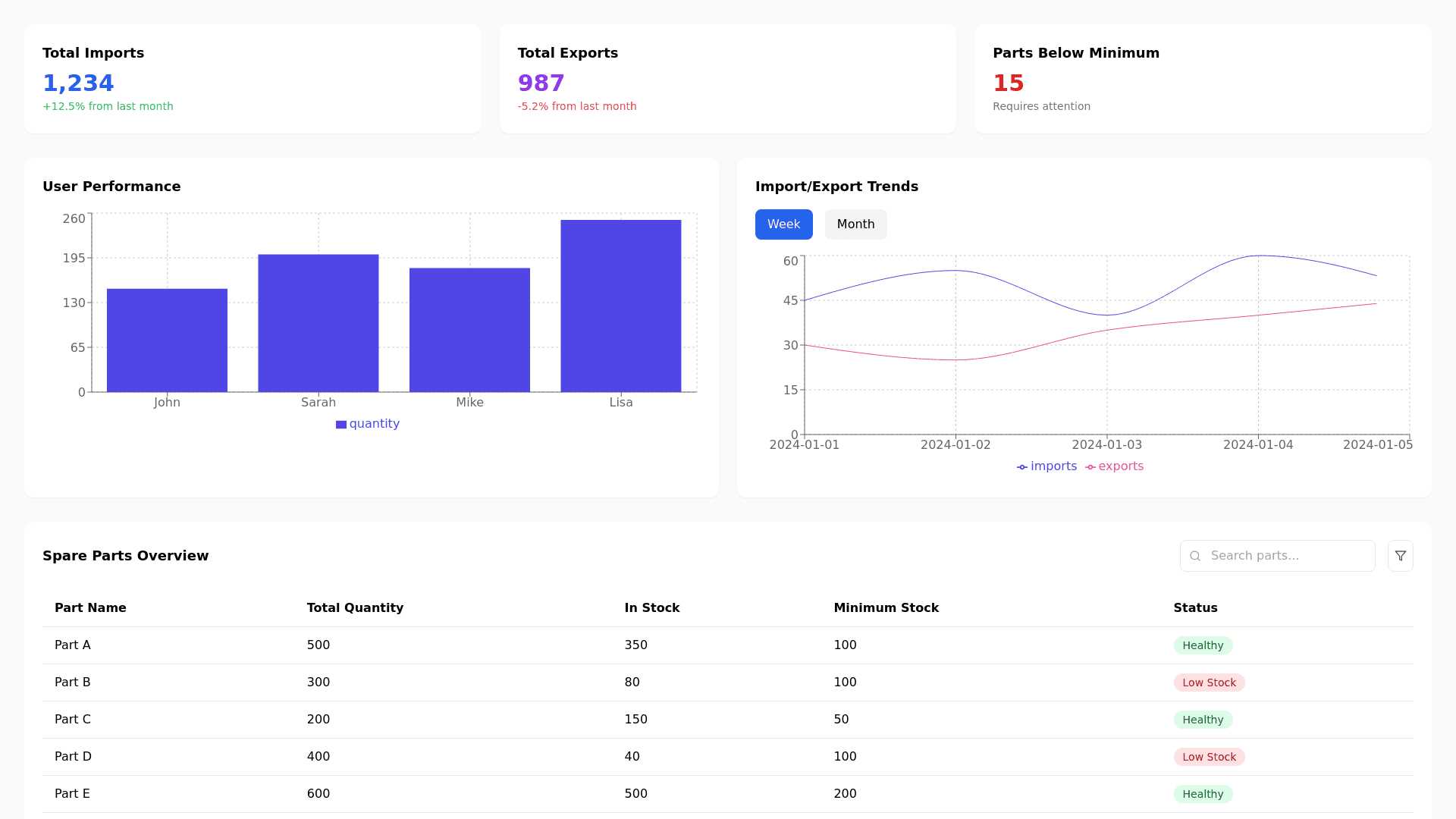The width and height of the screenshot is (1456, 819).
Task: Click Sarah's bar in the chart
Action: (318, 324)
